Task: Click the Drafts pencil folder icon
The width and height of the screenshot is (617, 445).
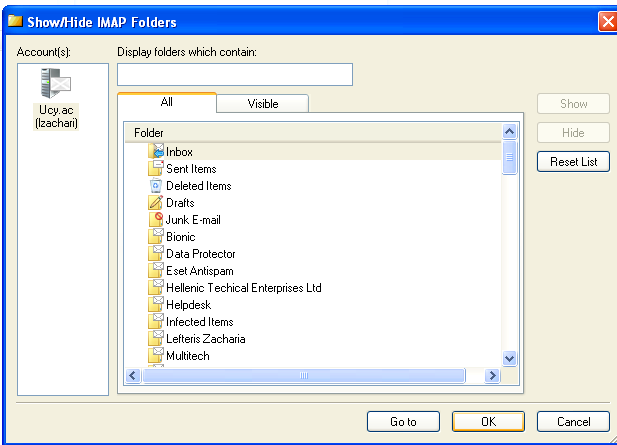Action: (156, 202)
